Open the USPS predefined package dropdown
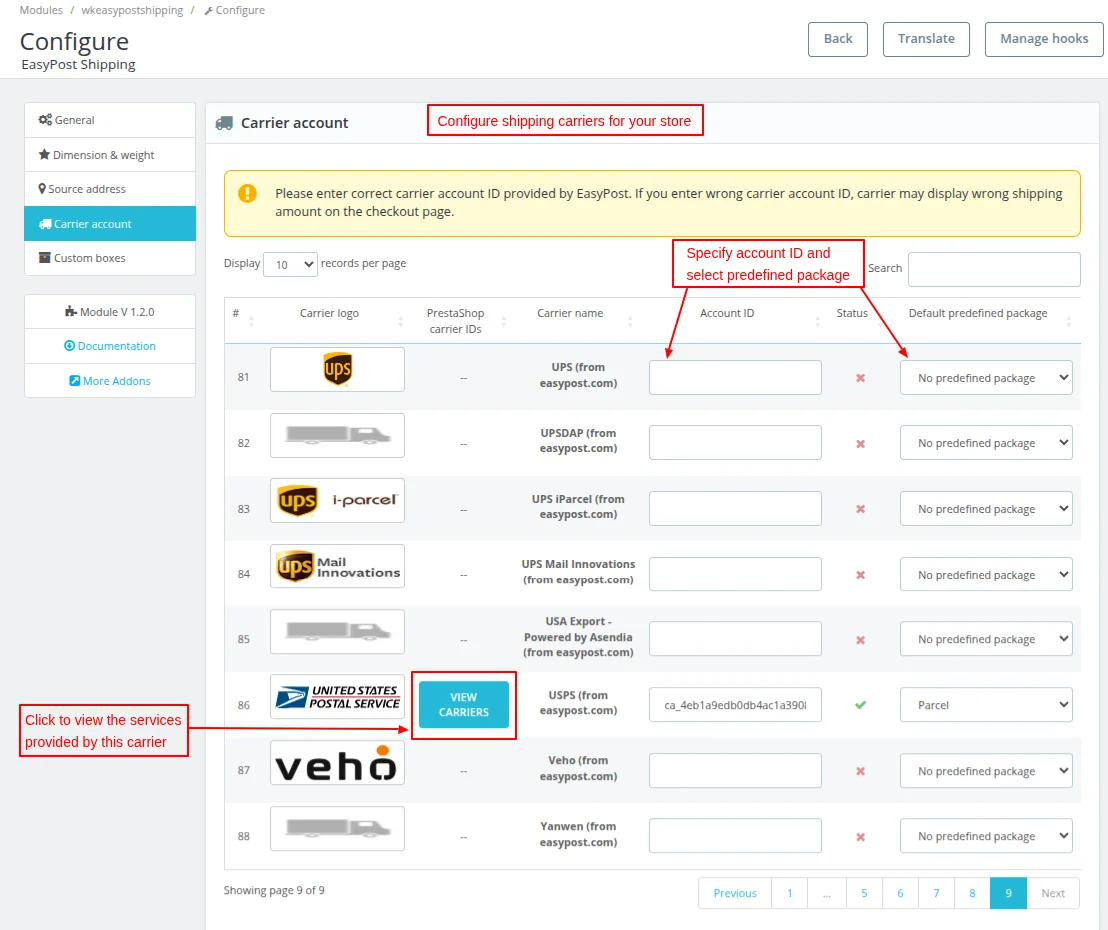The width and height of the screenshot is (1108, 930). tap(986, 704)
